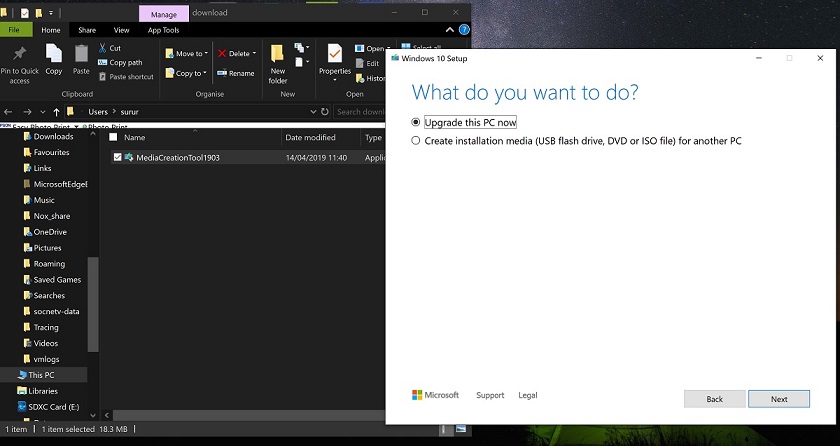The width and height of the screenshot is (840, 446).
Task: Choose the 'Create installation media' radio option
Action: 416,141
